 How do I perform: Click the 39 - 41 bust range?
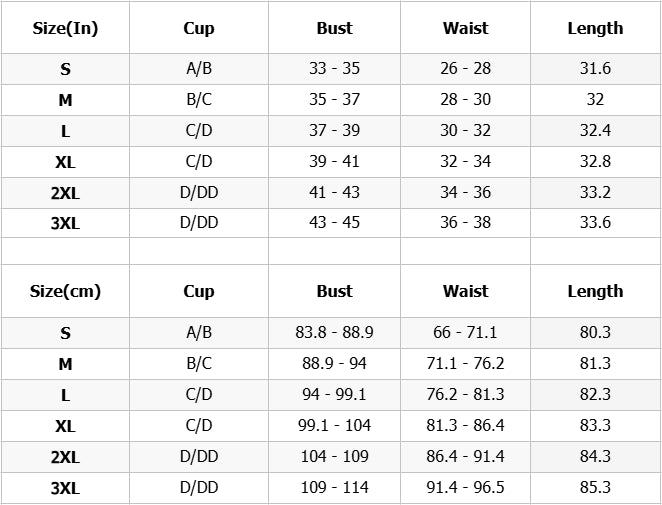coord(334,162)
